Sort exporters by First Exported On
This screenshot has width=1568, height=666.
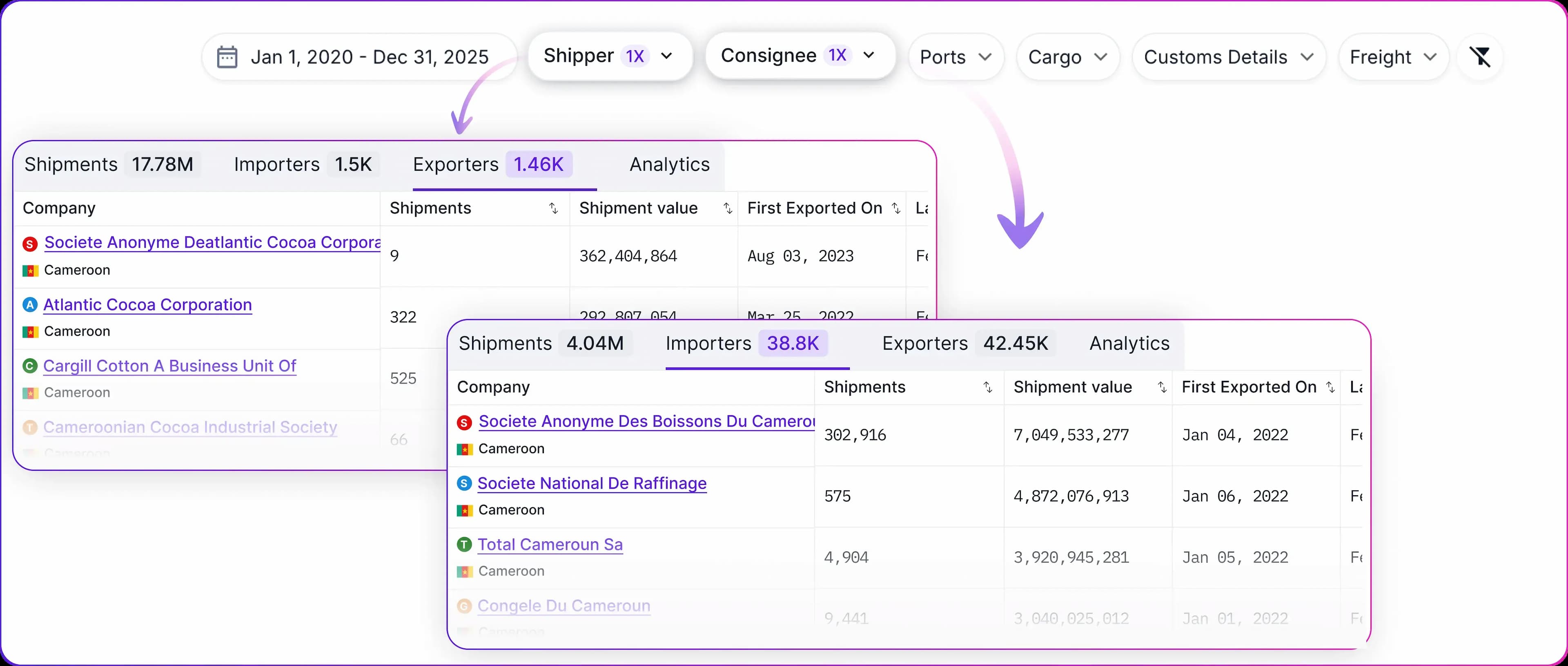pyautogui.click(x=896, y=208)
